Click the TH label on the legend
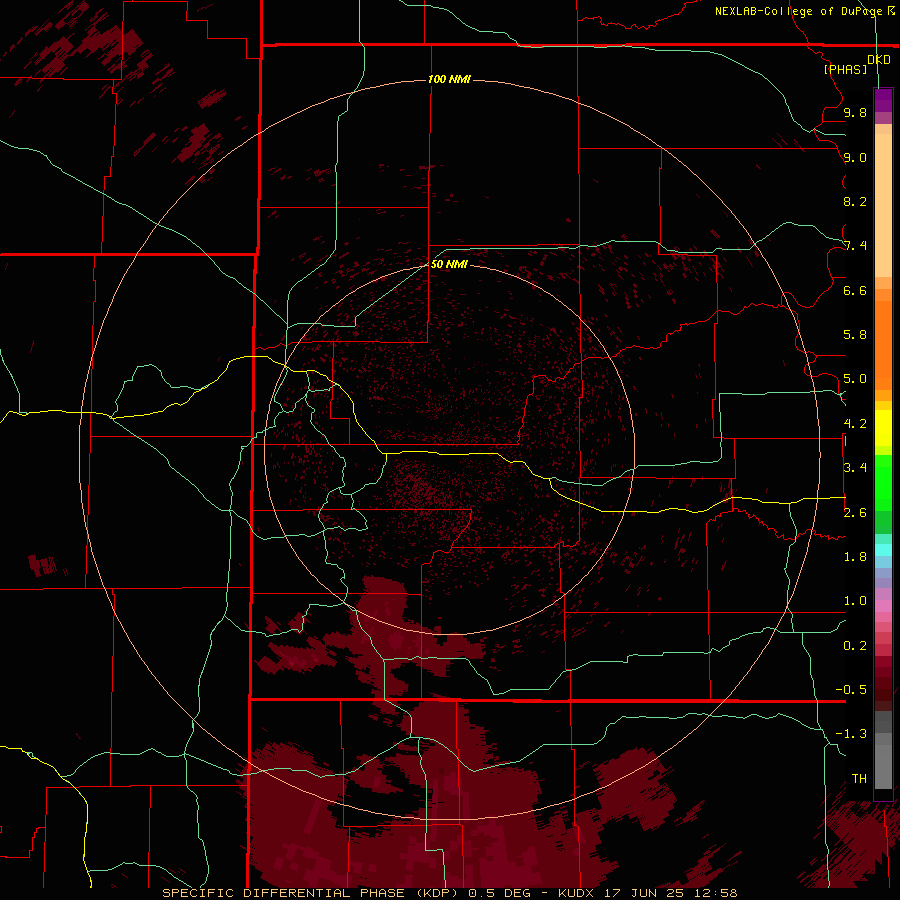Image resolution: width=900 pixels, height=900 pixels. 859,778
